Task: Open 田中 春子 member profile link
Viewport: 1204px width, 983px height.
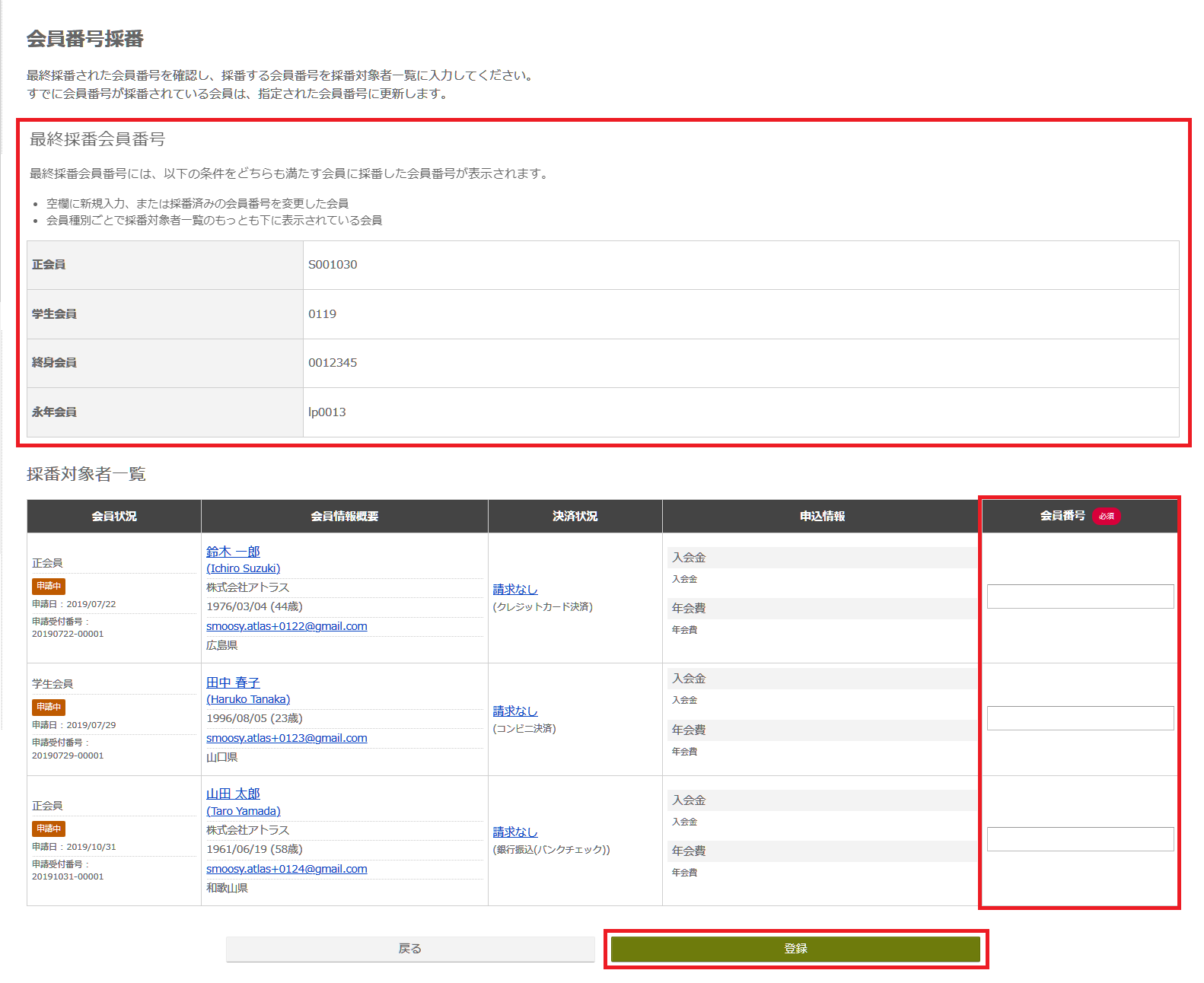Action: coord(233,682)
